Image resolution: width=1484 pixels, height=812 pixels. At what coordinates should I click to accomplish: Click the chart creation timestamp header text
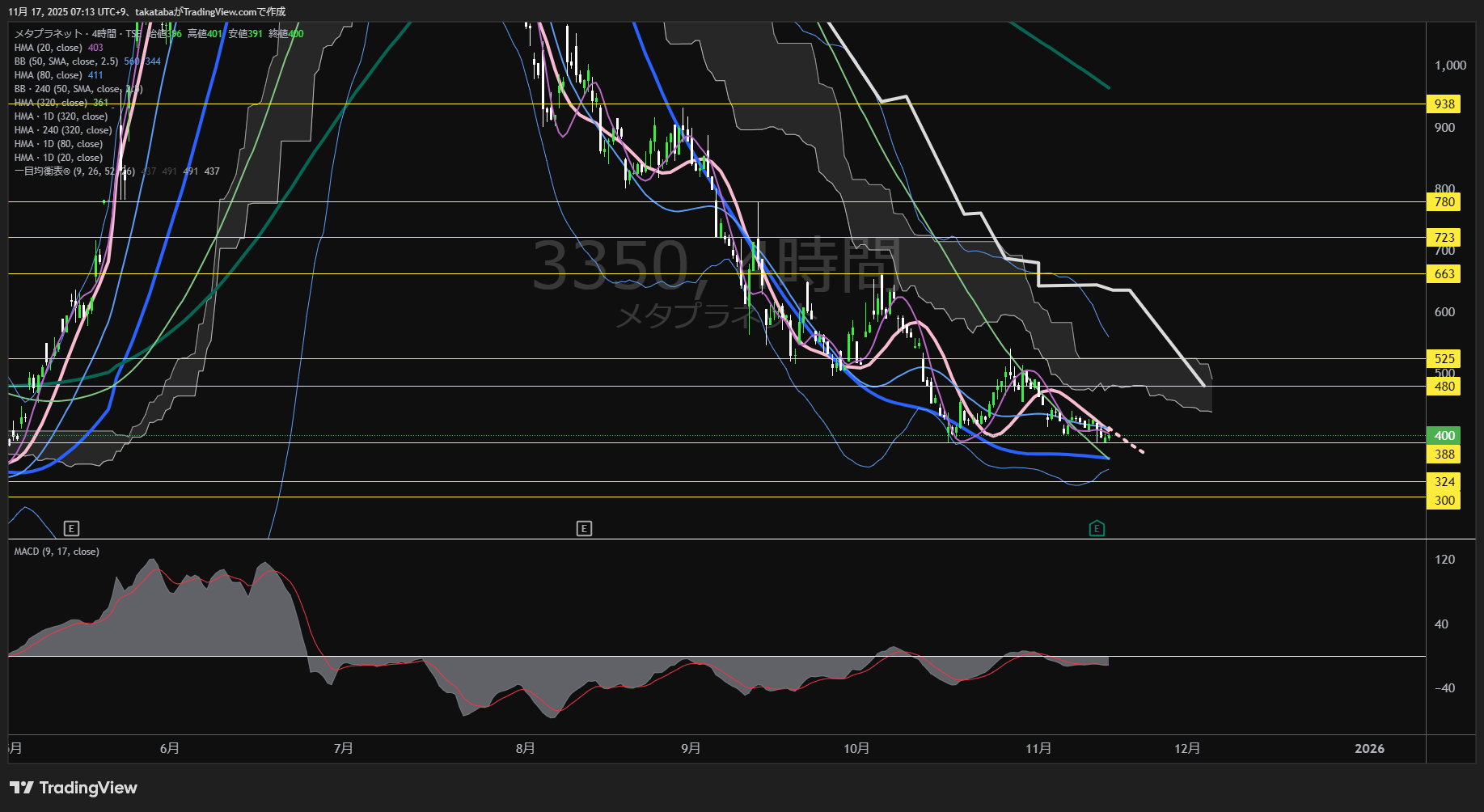(146, 11)
